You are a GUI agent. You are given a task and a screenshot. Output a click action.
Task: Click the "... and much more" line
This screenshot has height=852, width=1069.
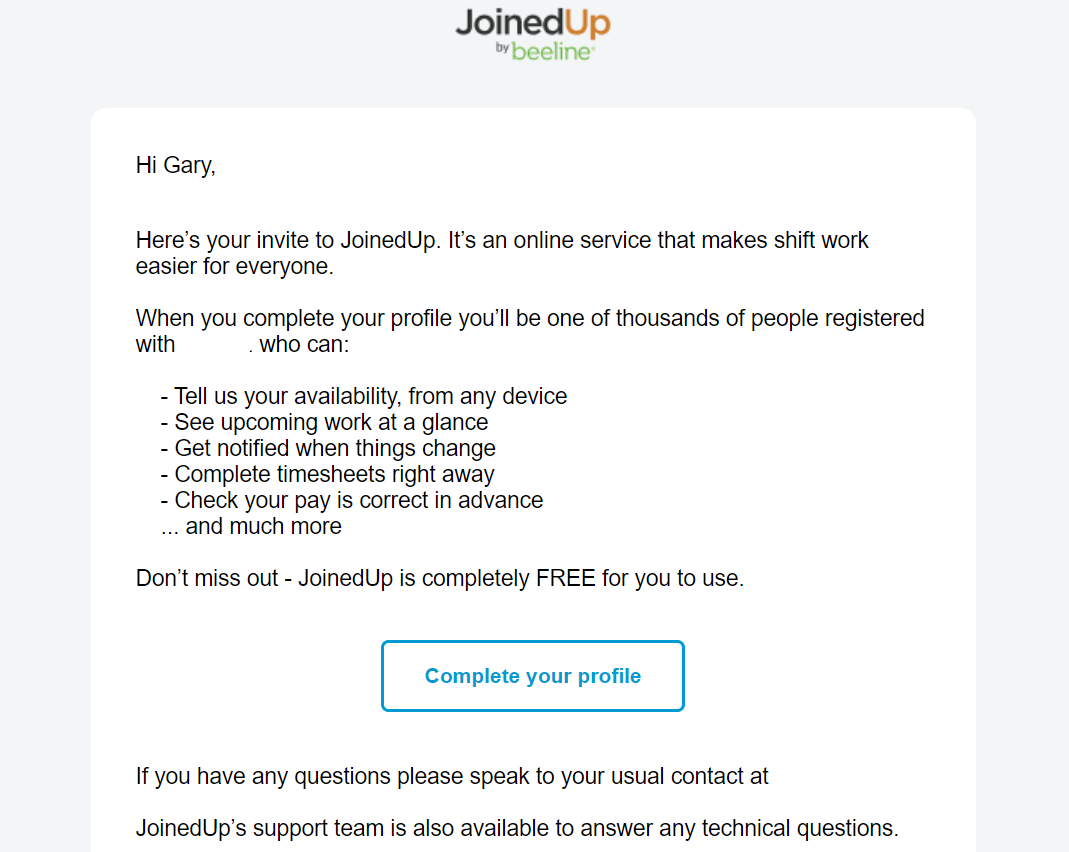click(251, 526)
